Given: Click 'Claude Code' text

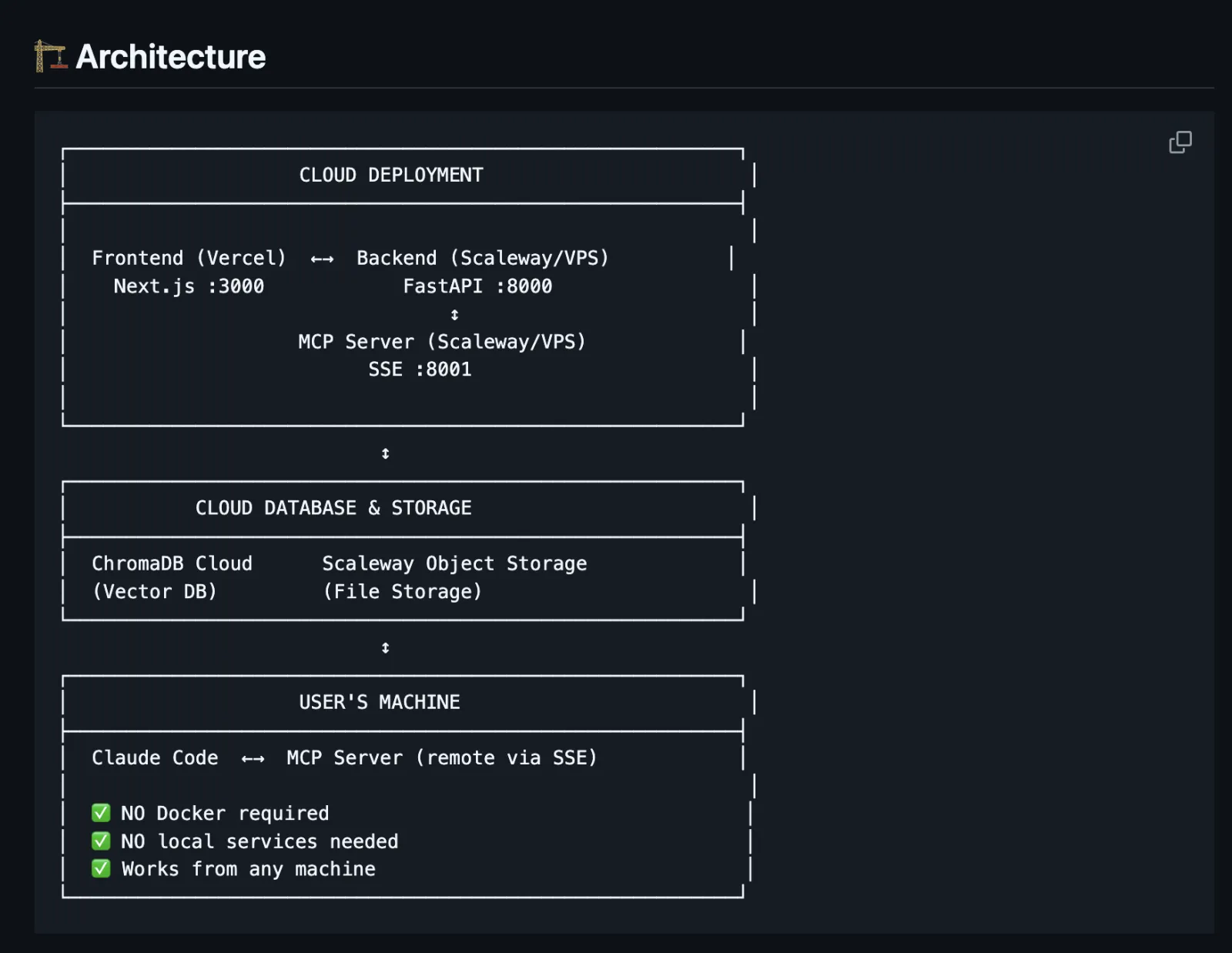Looking at the screenshot, I should (x=155, y=757).
